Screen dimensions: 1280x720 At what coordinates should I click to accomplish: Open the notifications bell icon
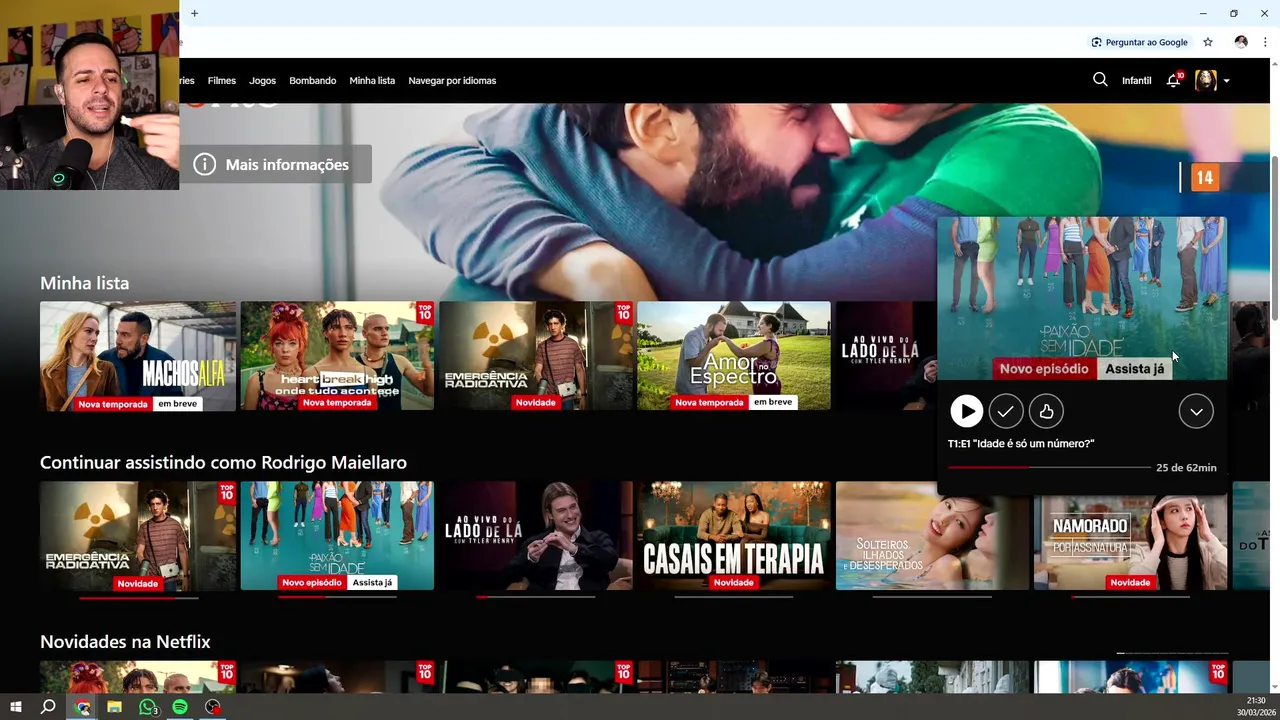tap(1174, 80)
